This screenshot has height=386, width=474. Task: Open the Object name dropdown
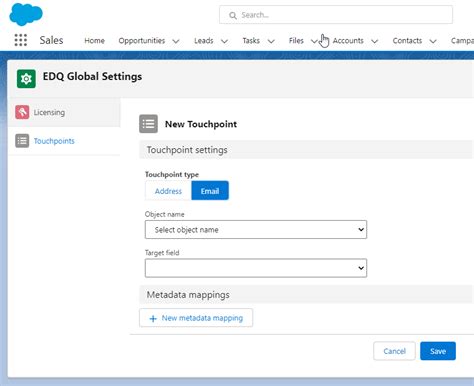point(256,229)
